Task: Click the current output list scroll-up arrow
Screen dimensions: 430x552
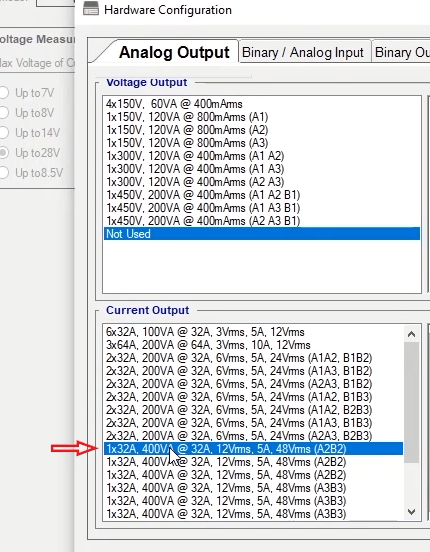Action: coord(411,334)
